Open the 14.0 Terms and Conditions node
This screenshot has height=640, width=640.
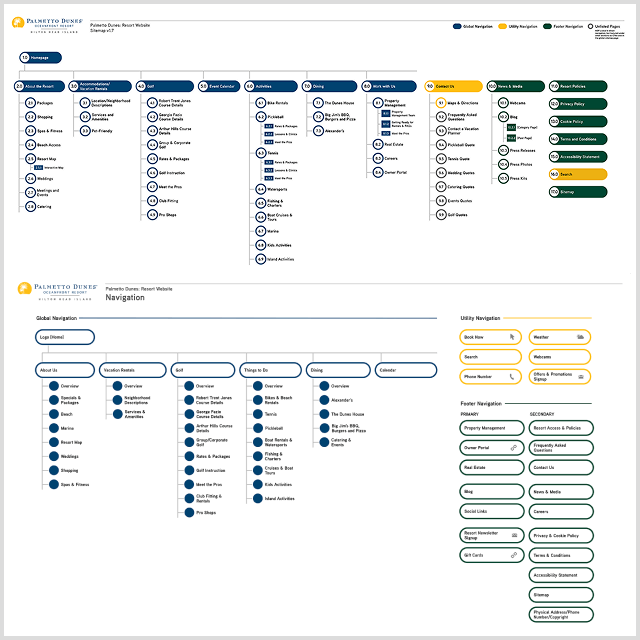pyautogui.click(x=578, y=139)
